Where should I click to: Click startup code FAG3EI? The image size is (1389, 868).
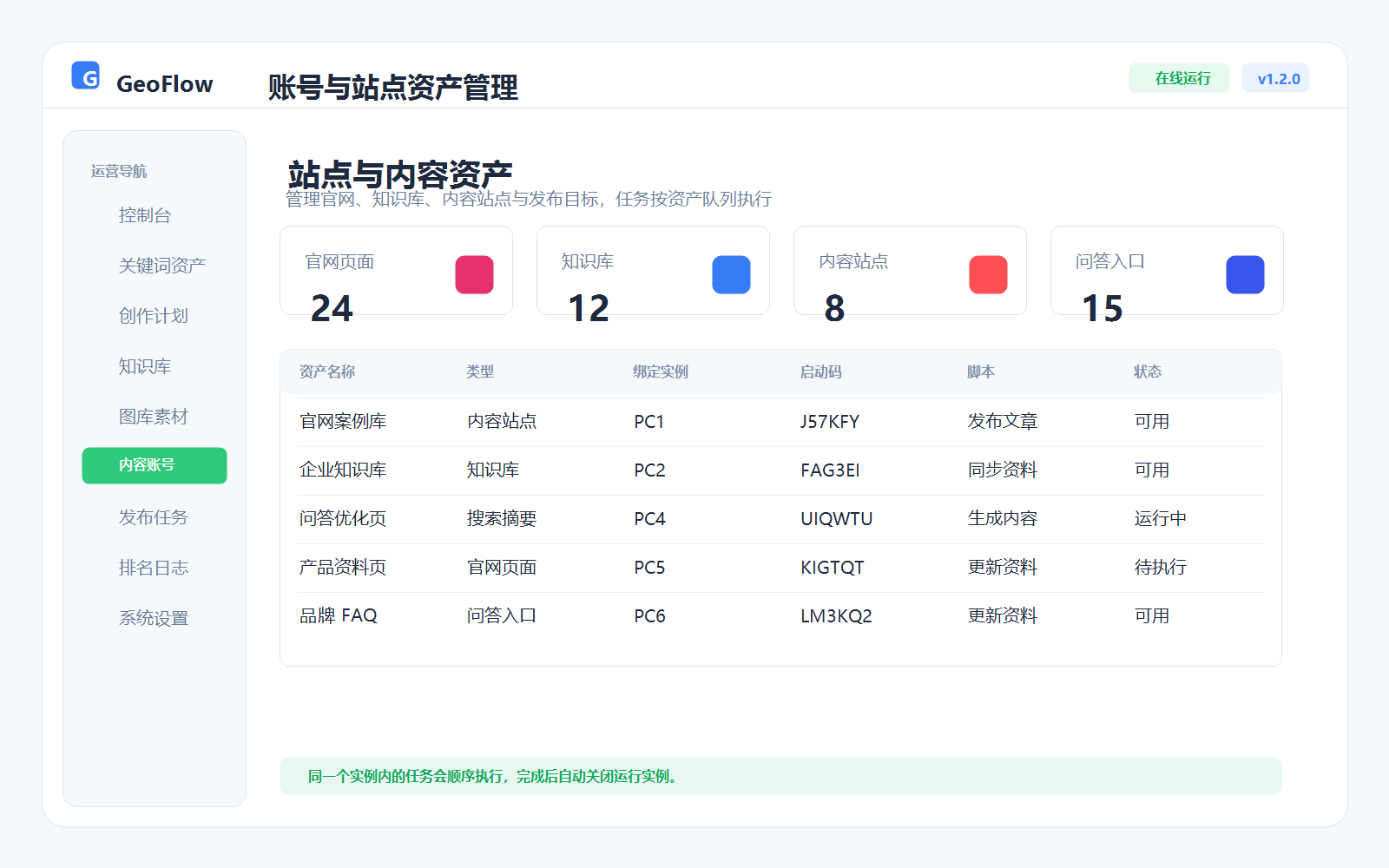830,470
